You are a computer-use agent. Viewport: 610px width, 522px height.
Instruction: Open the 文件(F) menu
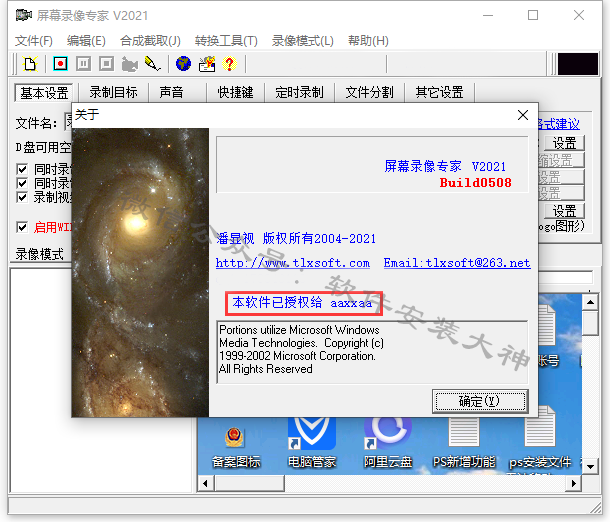pyautogui.click(x=34, y=40)
